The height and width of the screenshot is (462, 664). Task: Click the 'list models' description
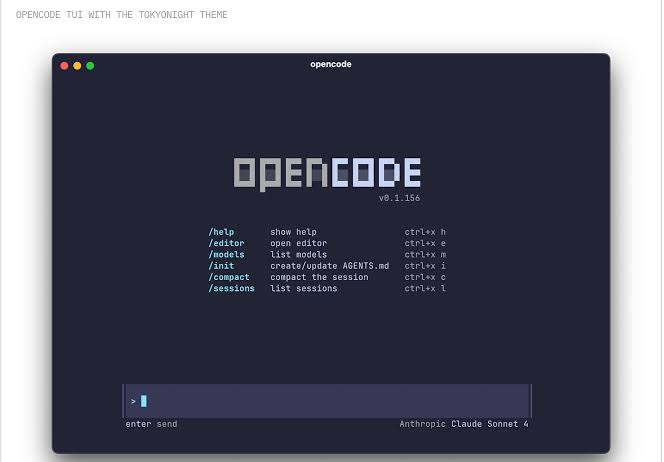pyautogui.click(x=299, y=255)
